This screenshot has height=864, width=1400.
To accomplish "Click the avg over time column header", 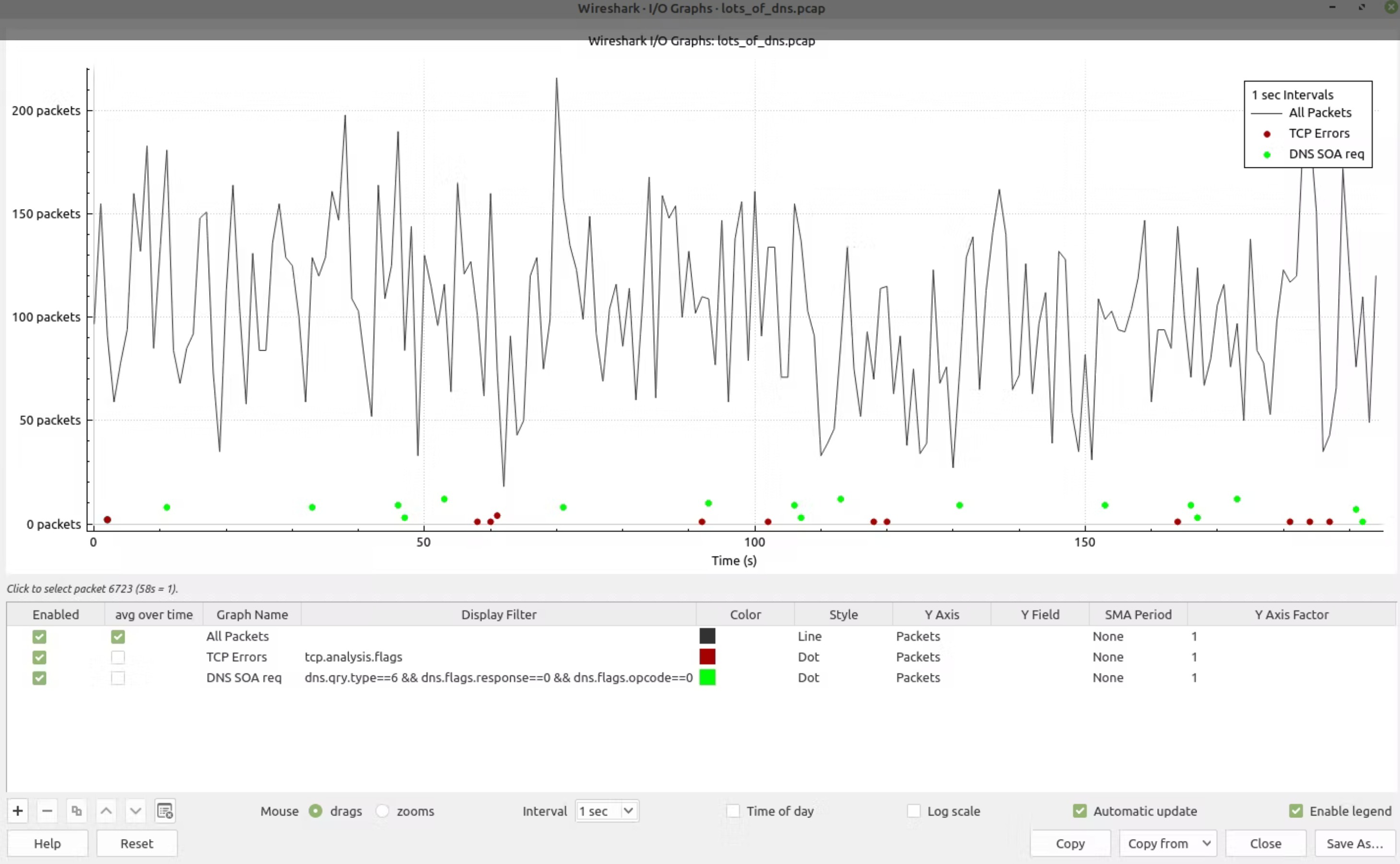I will click(x=153, y=614).
